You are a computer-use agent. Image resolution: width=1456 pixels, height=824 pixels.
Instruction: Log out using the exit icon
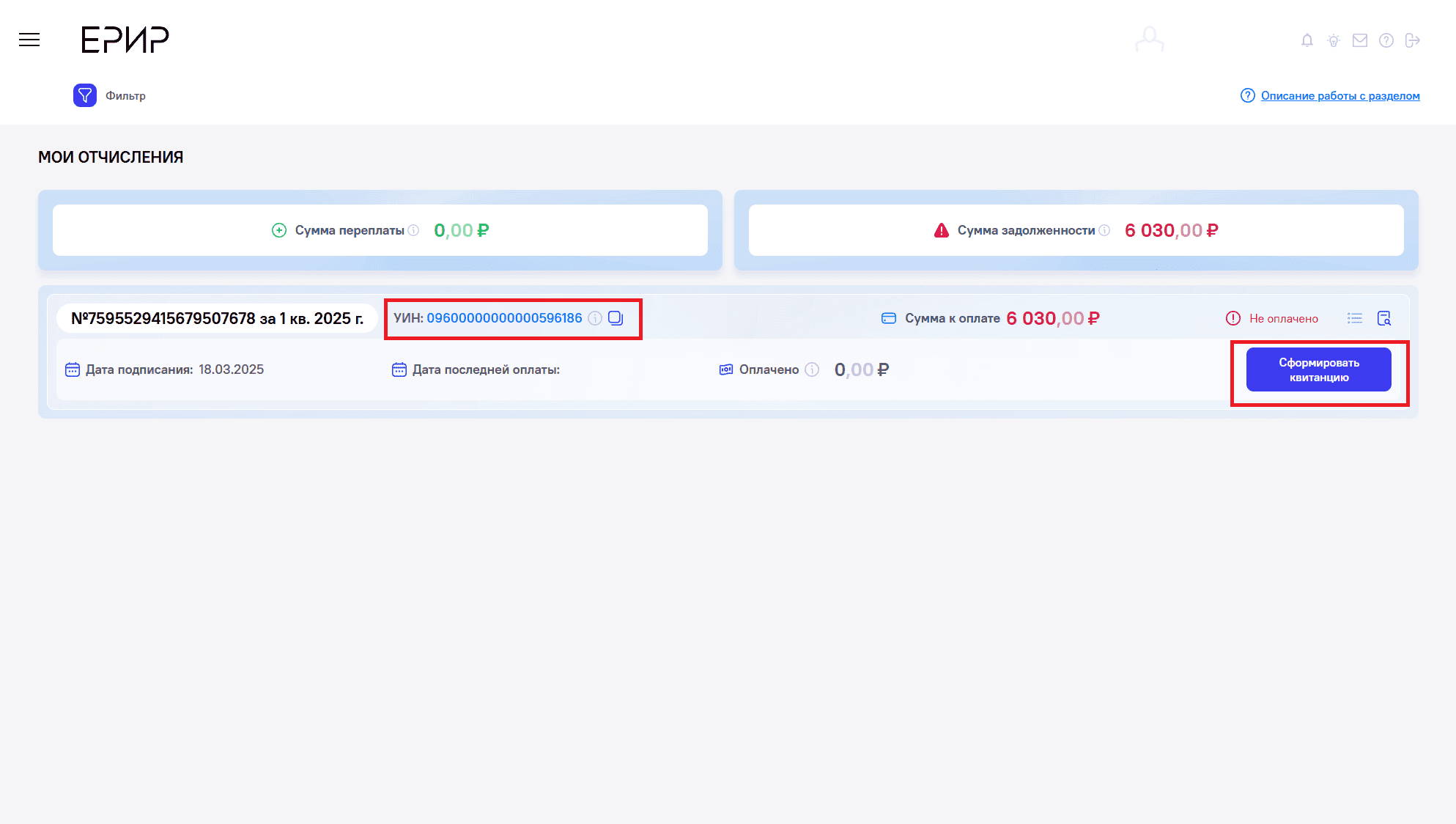(x=1412, y=40)
